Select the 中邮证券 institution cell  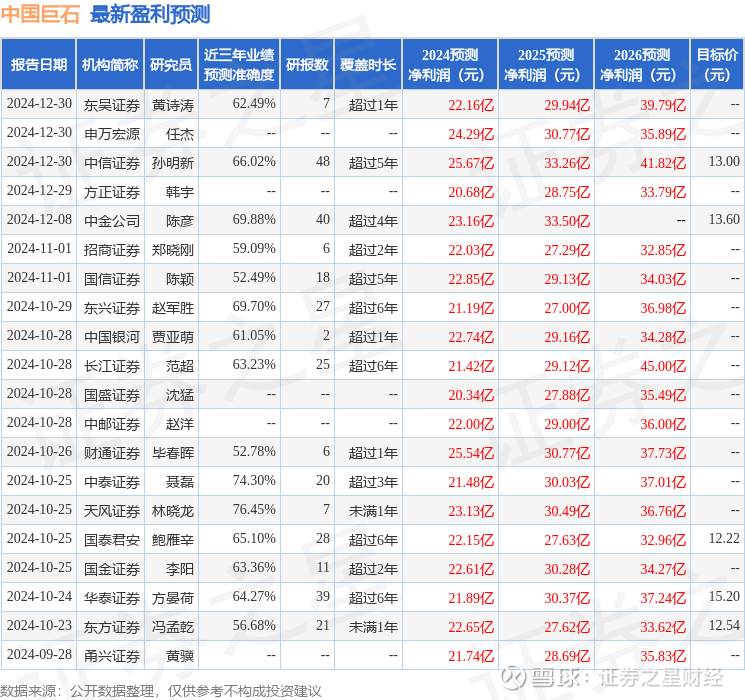112,424
